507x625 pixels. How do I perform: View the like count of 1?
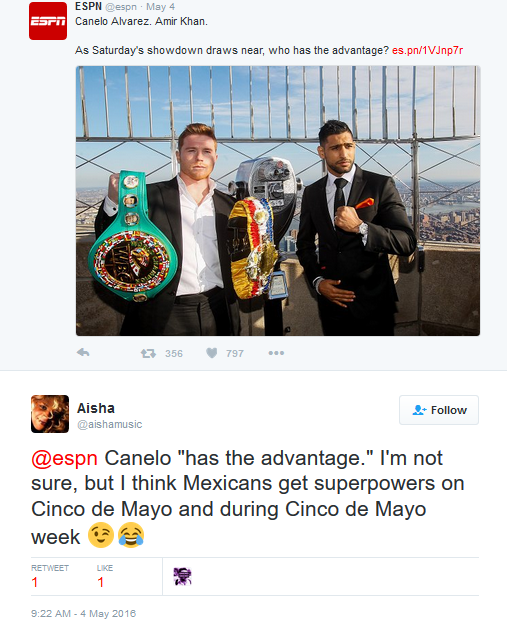point(100,582)
